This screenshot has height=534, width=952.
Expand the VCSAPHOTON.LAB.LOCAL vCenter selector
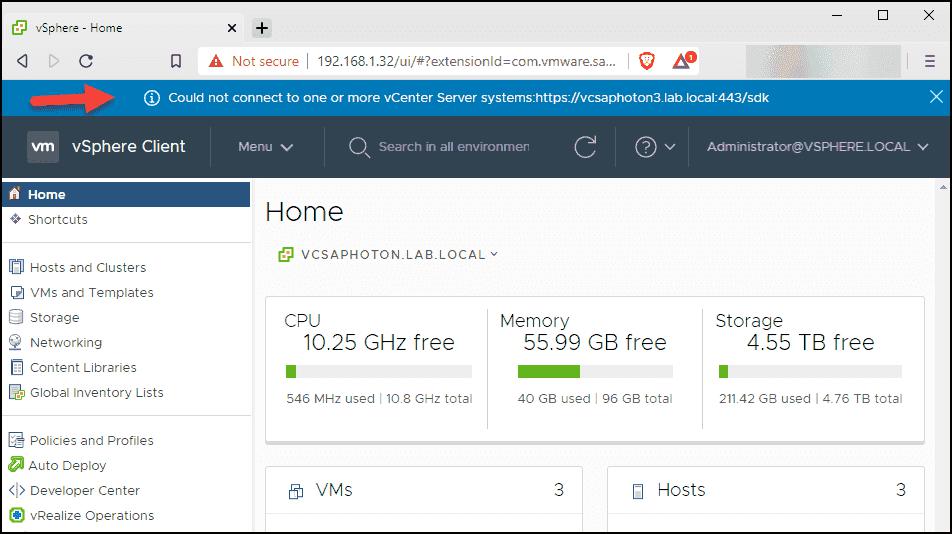(388, 255)
